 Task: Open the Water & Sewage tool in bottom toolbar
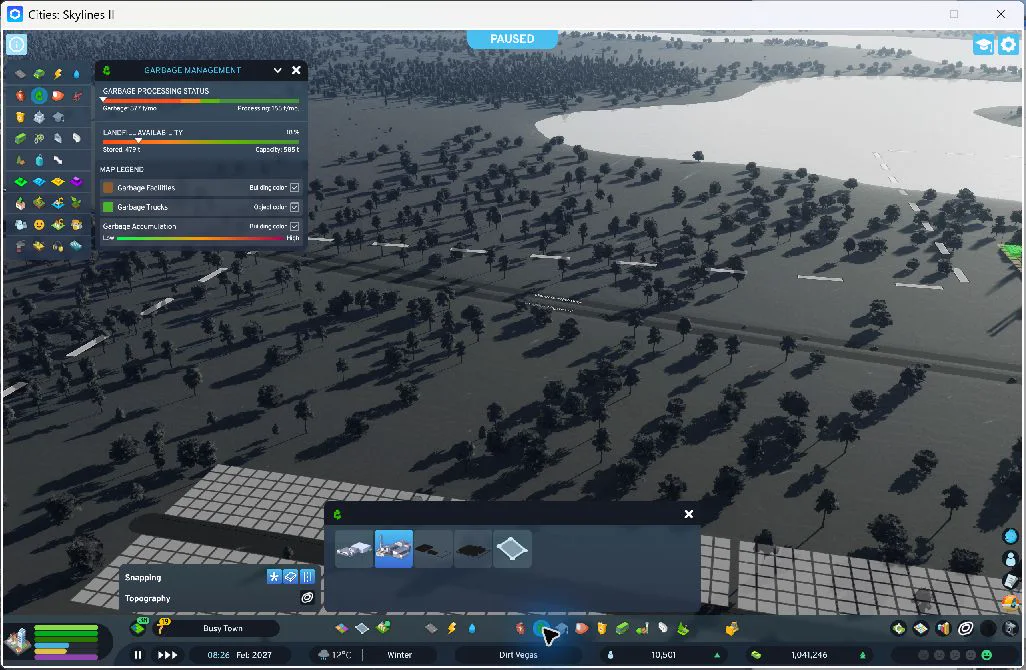click(x=472, y=628)
